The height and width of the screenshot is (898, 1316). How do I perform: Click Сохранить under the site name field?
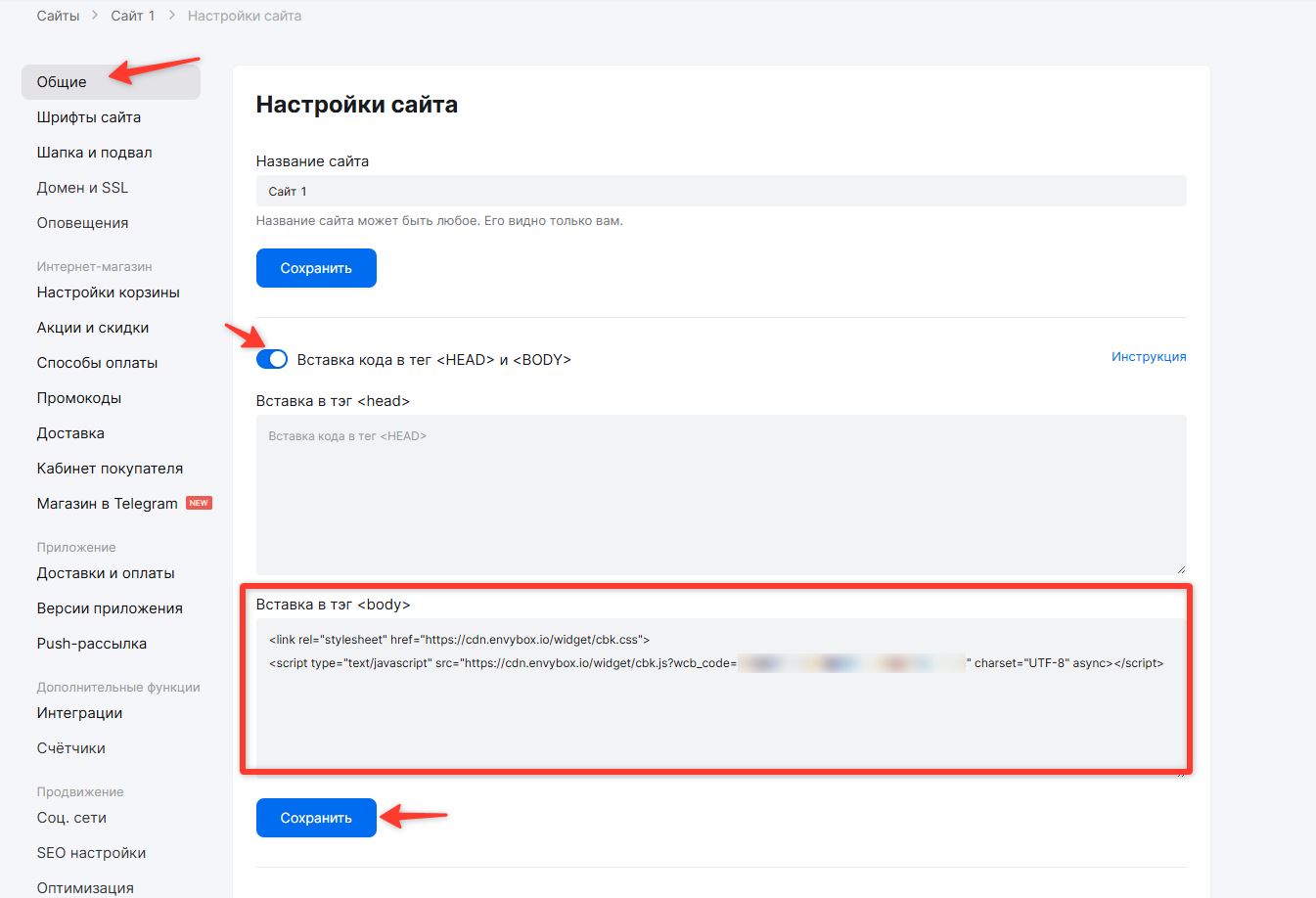[x=316, y=268]
